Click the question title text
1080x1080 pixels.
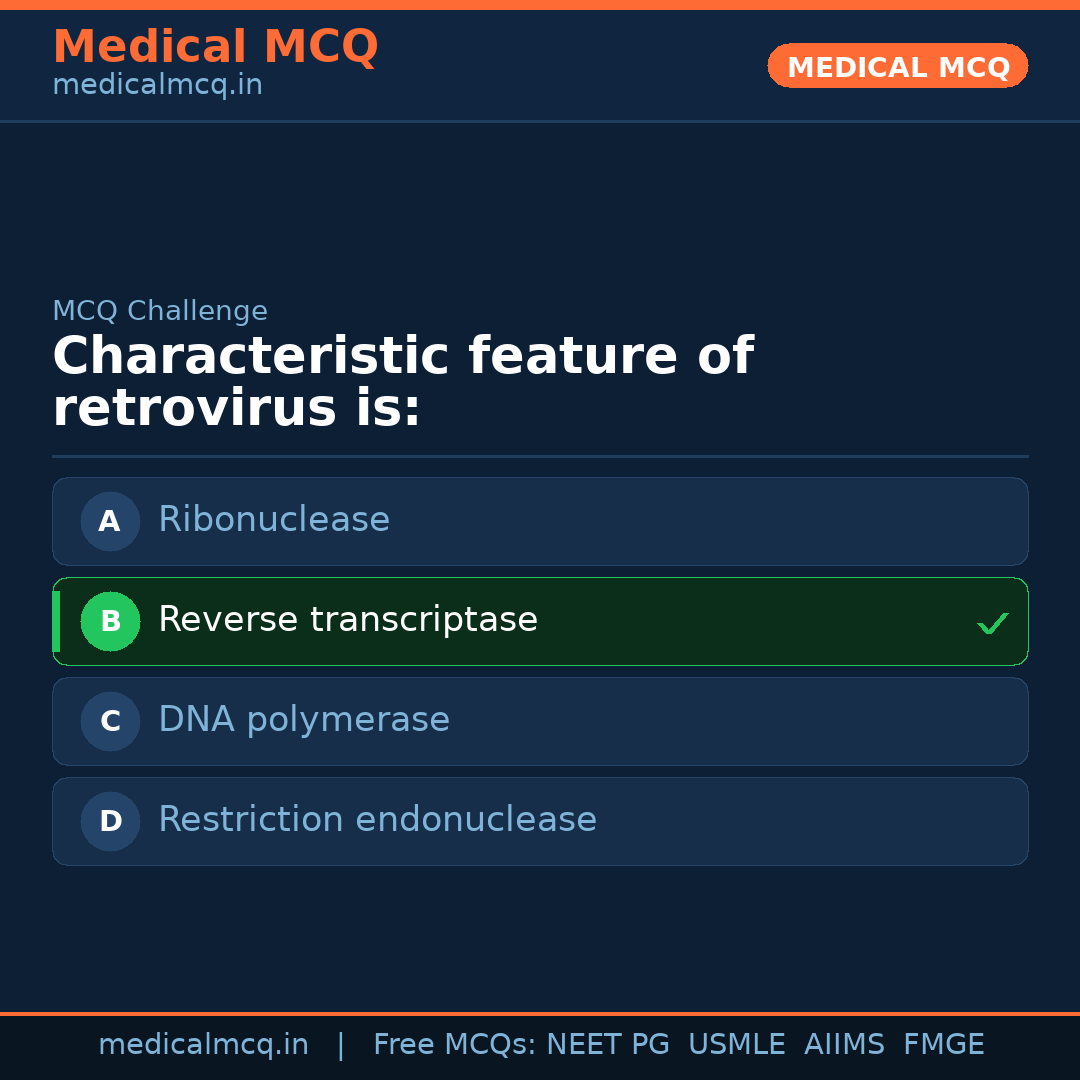[x=403, y=381]
